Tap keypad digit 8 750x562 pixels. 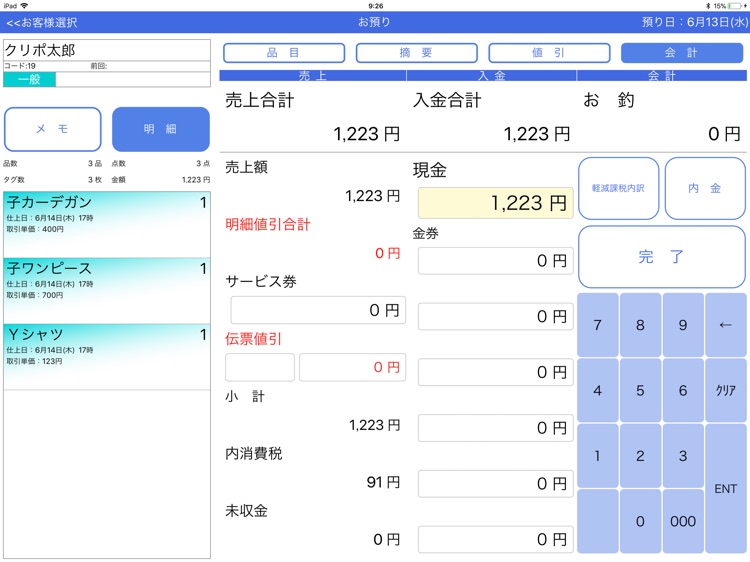pos(640,325)
